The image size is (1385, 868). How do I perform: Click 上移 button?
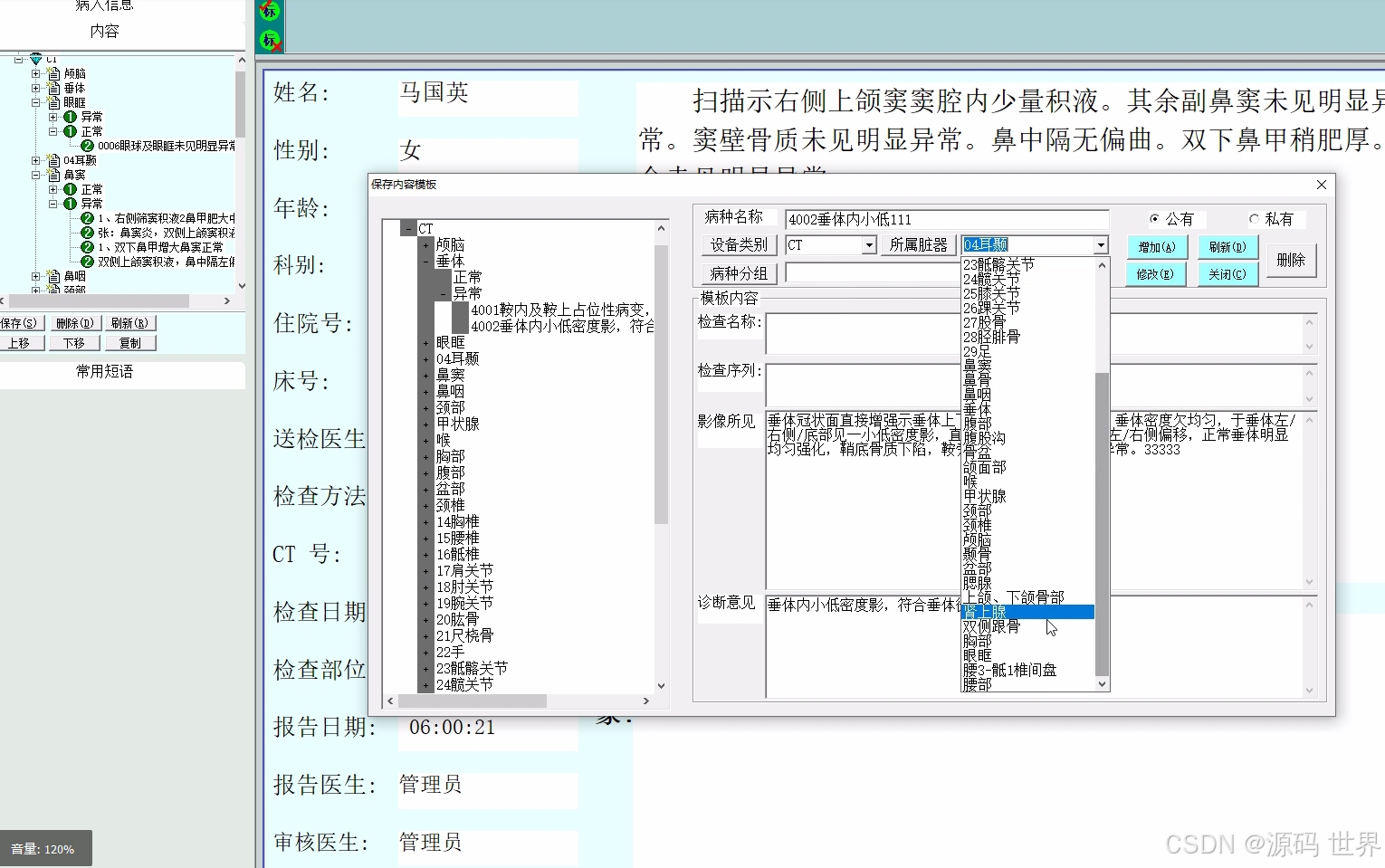click(19, 343)
